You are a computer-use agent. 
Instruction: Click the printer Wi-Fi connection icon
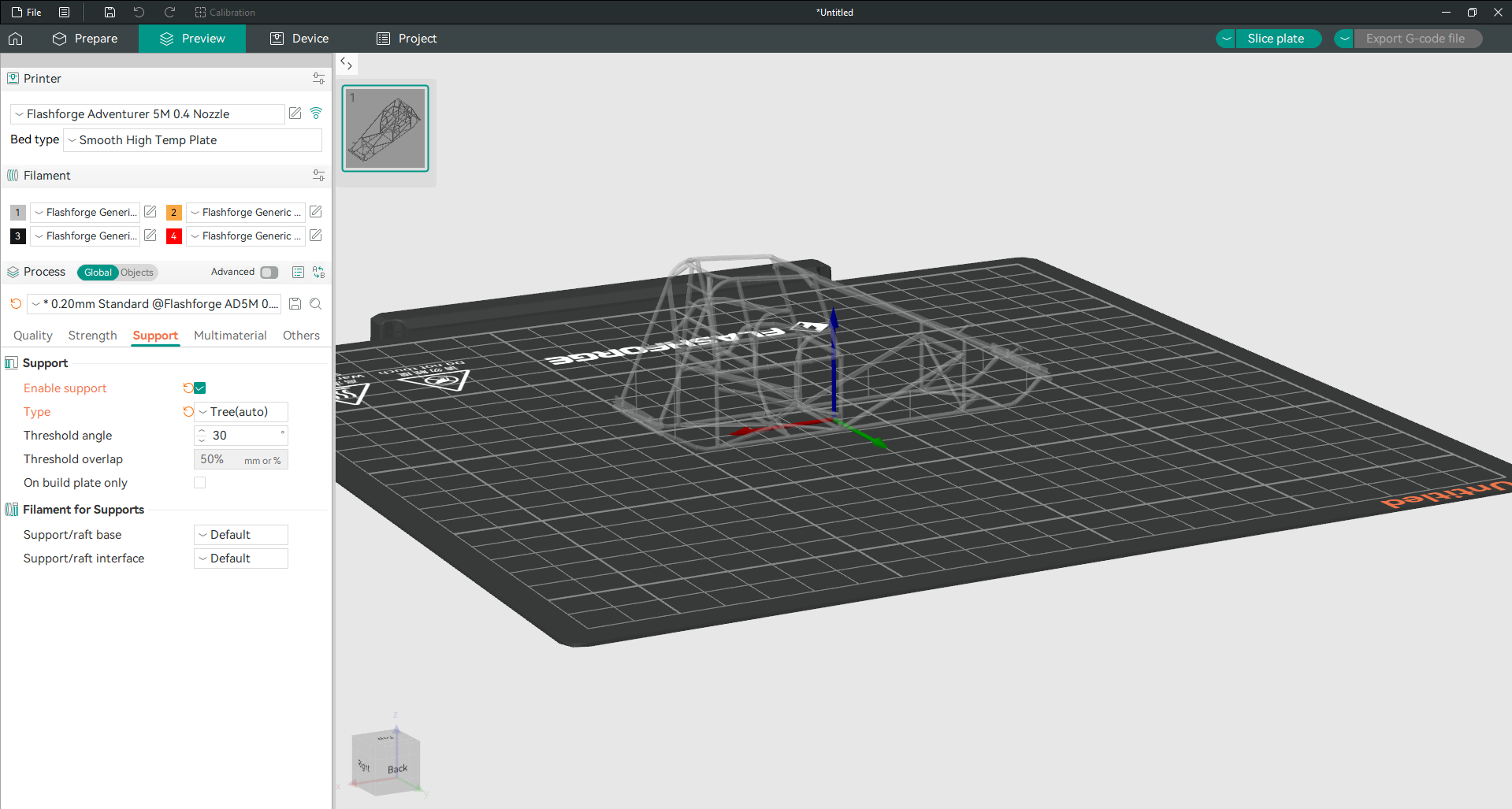tap(316, 113)
